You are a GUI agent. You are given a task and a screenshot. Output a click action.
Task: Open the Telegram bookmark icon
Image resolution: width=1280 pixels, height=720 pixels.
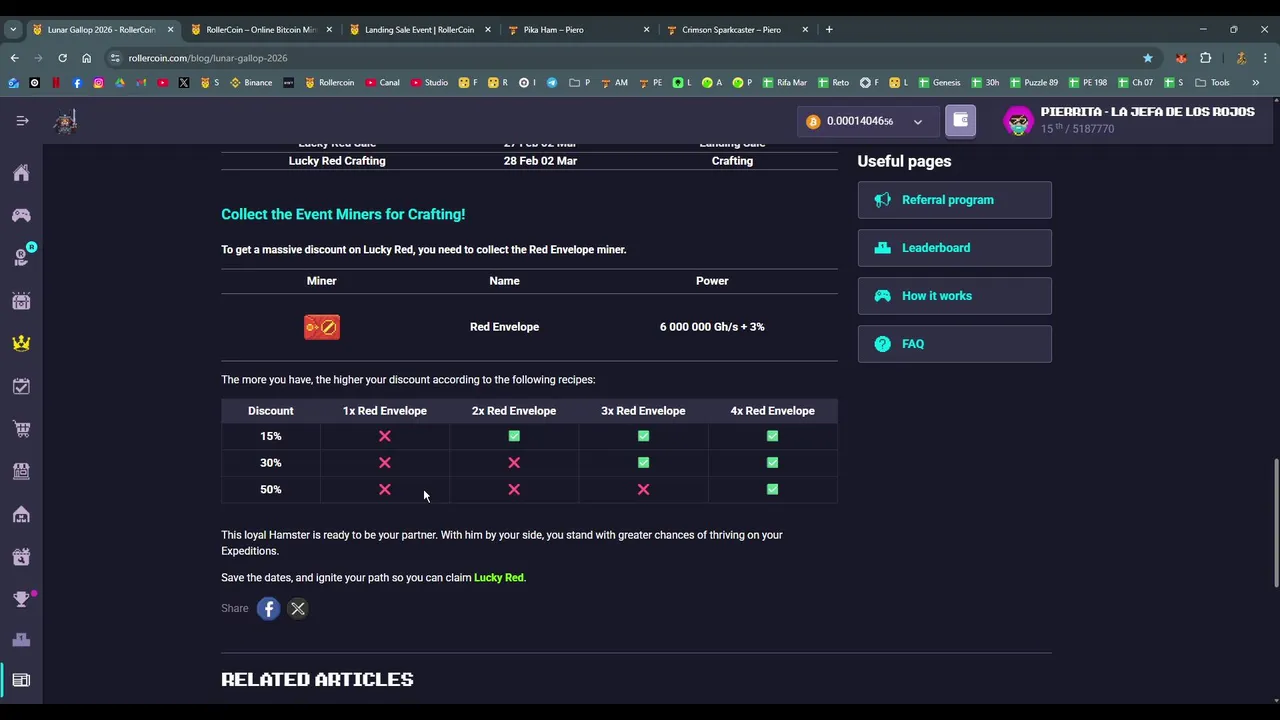tap(551, 83)
